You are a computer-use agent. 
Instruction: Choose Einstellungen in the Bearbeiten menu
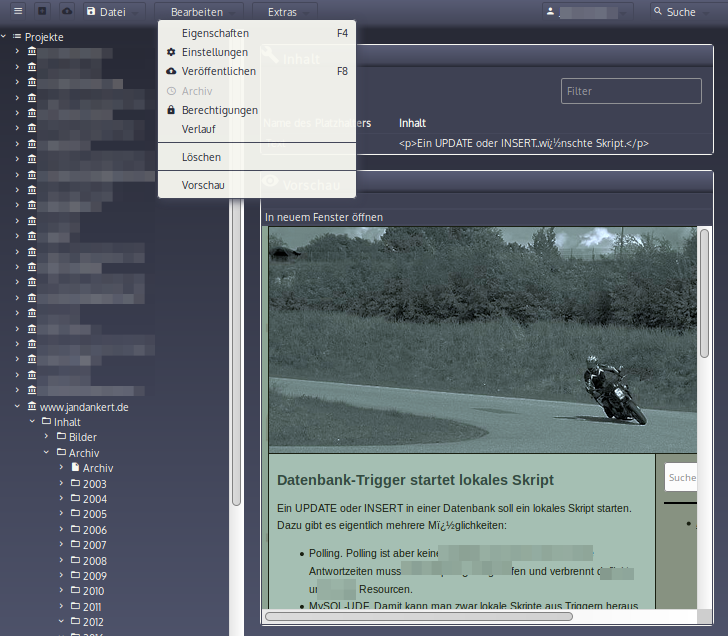click(x=257, y=52)
